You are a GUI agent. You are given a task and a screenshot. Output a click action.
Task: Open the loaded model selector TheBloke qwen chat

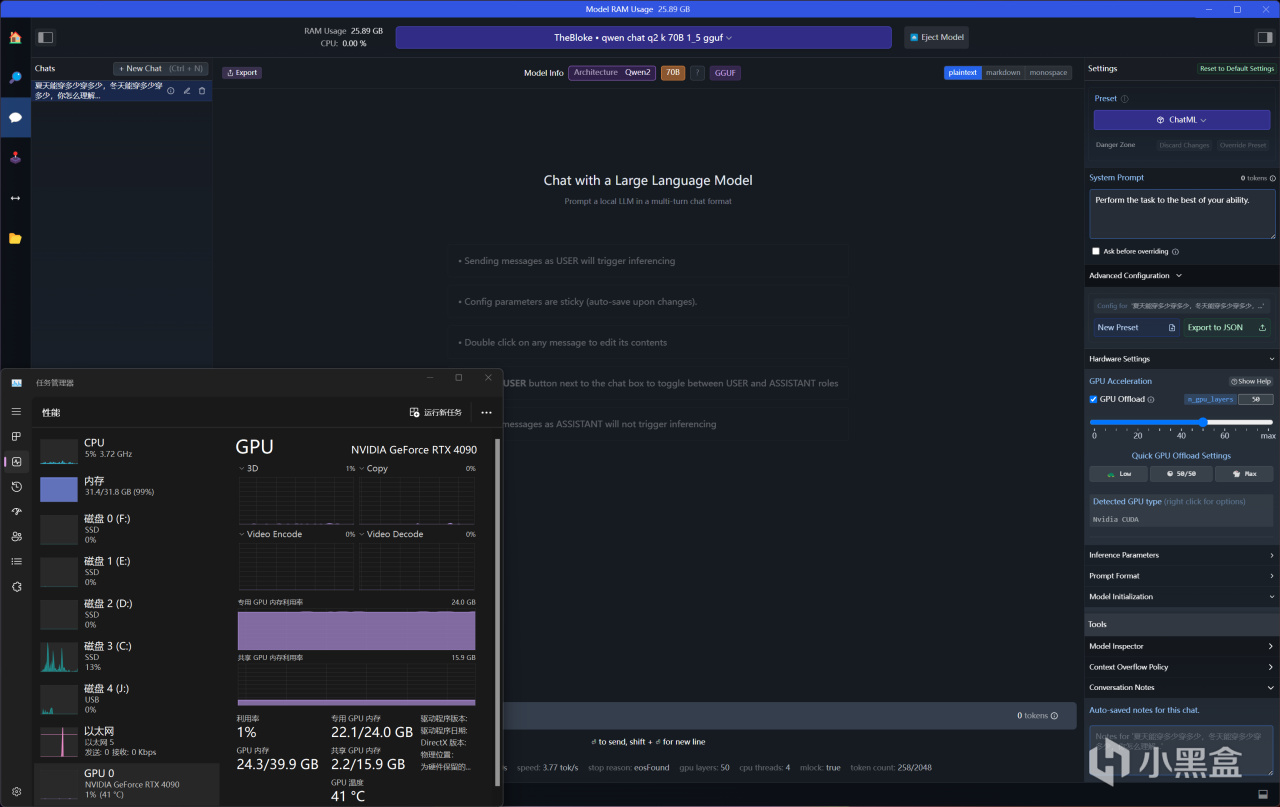tap(643, 37)
